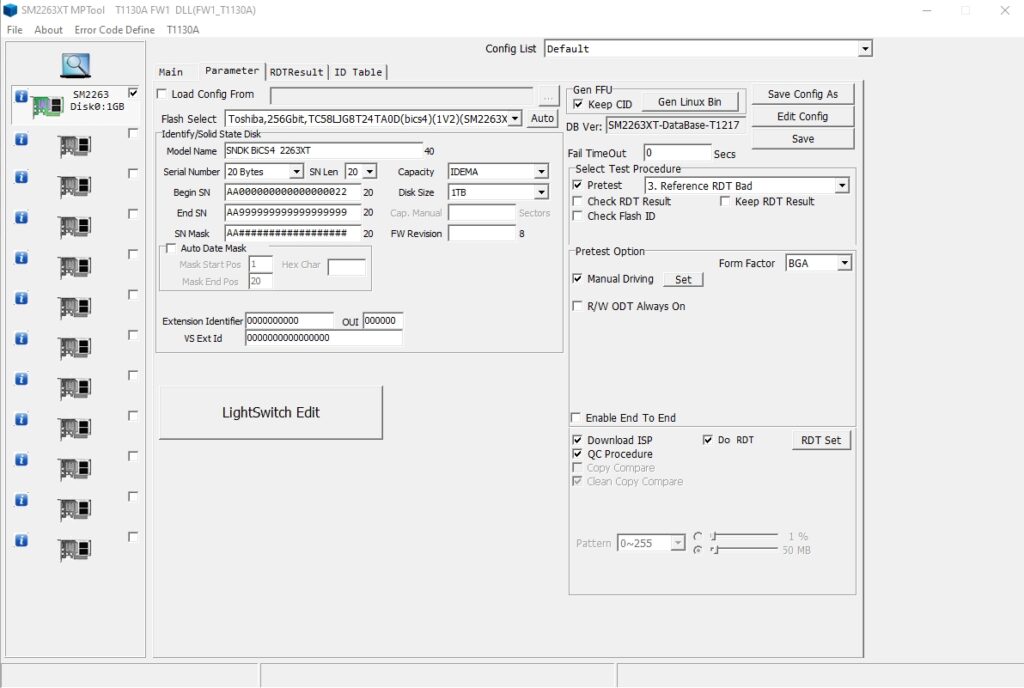Viewport: 1024px width, 688px height.
Task: Click the SM2263XT MPTool title bar icon
Action: [10, 10]
